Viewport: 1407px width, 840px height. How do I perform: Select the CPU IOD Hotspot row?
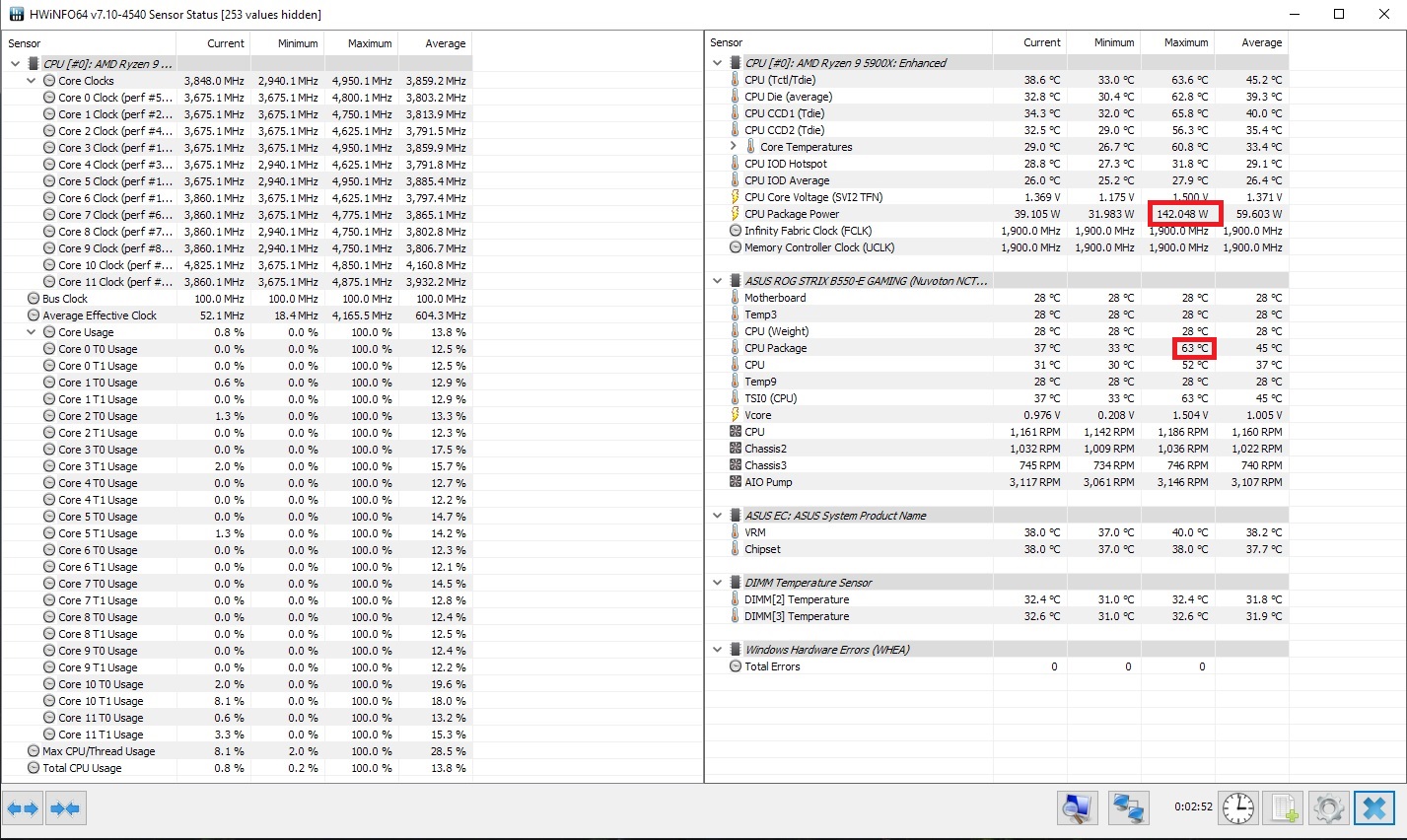pyautogui.click(x=997, y=164)
